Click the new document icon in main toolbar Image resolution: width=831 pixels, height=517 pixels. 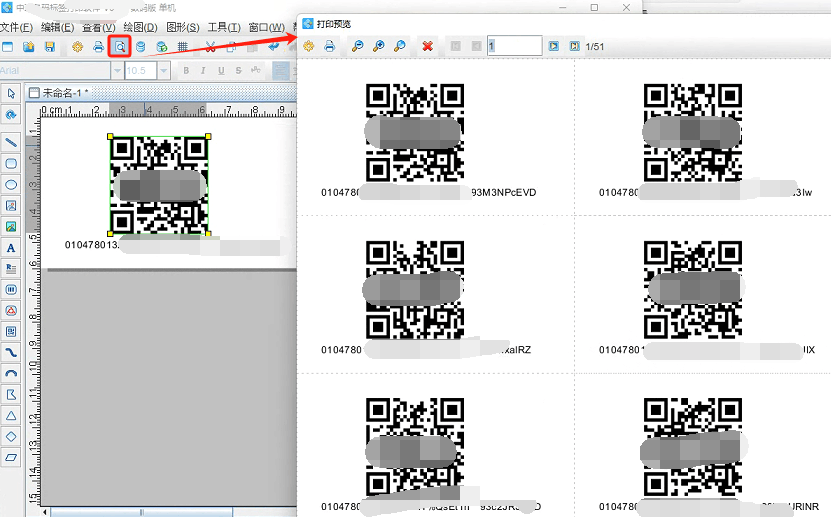click(7, 47)
